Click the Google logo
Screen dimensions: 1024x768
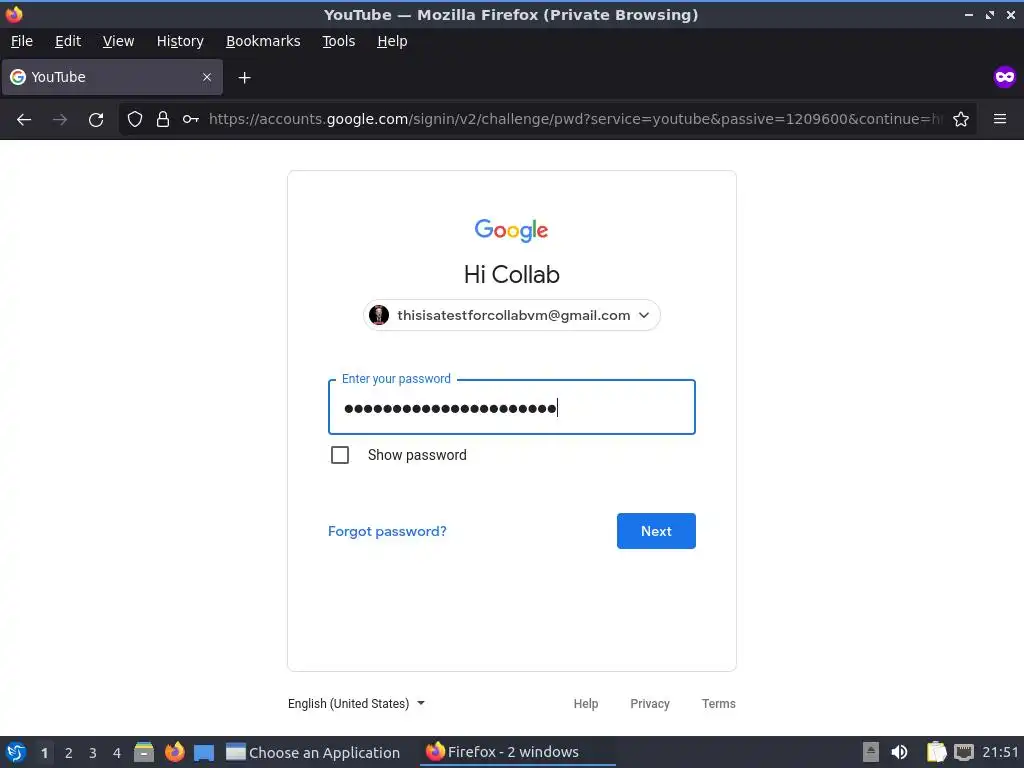pos(511,230)
